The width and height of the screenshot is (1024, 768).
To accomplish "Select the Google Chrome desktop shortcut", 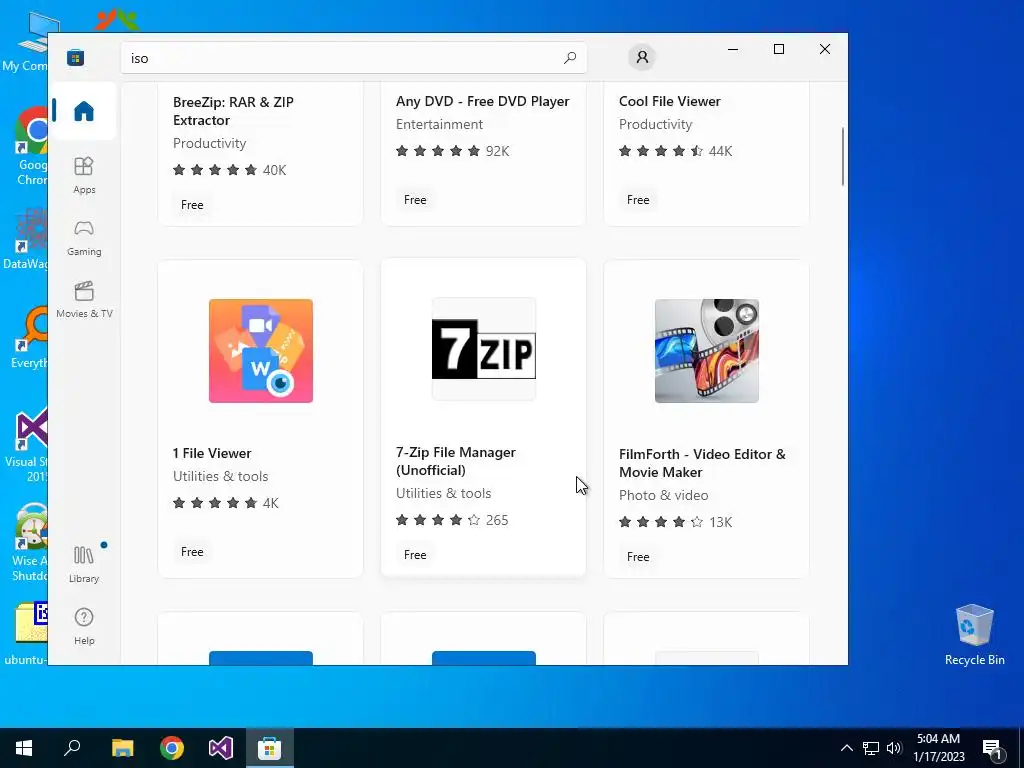I will [x=30, y=146].
